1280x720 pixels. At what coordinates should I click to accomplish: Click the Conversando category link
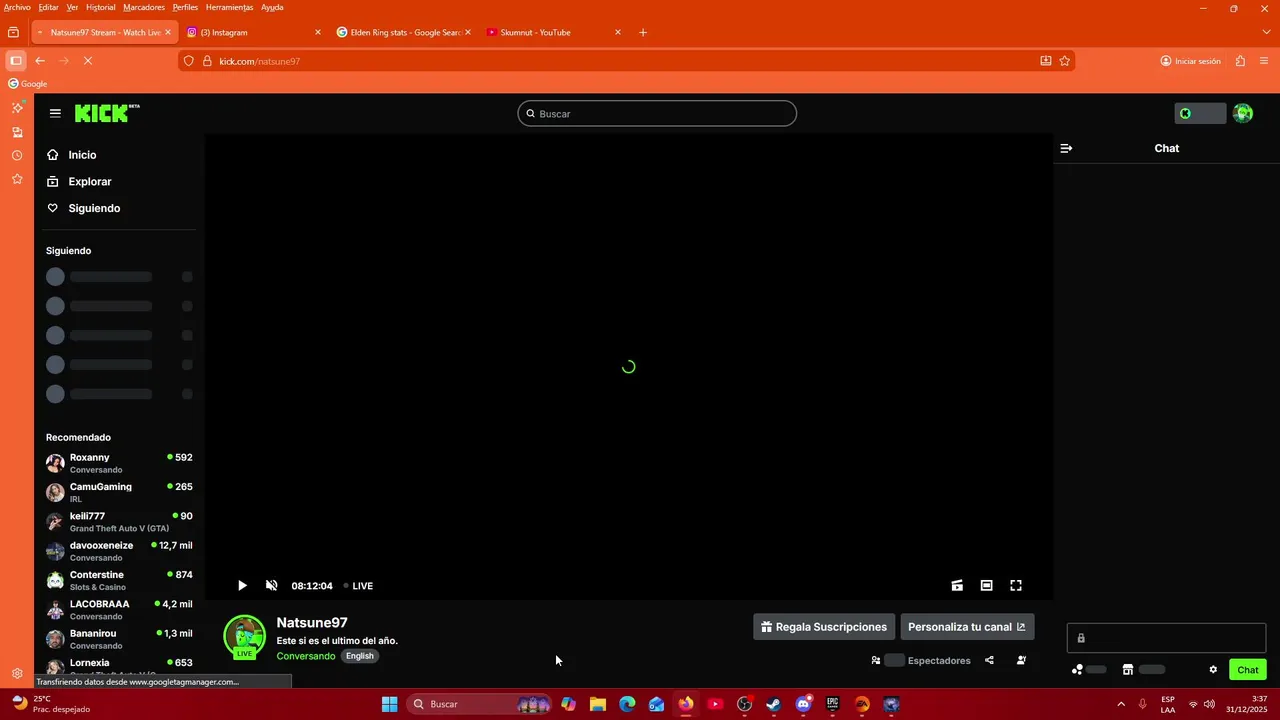pyautogui.click(x=306, y=656)
